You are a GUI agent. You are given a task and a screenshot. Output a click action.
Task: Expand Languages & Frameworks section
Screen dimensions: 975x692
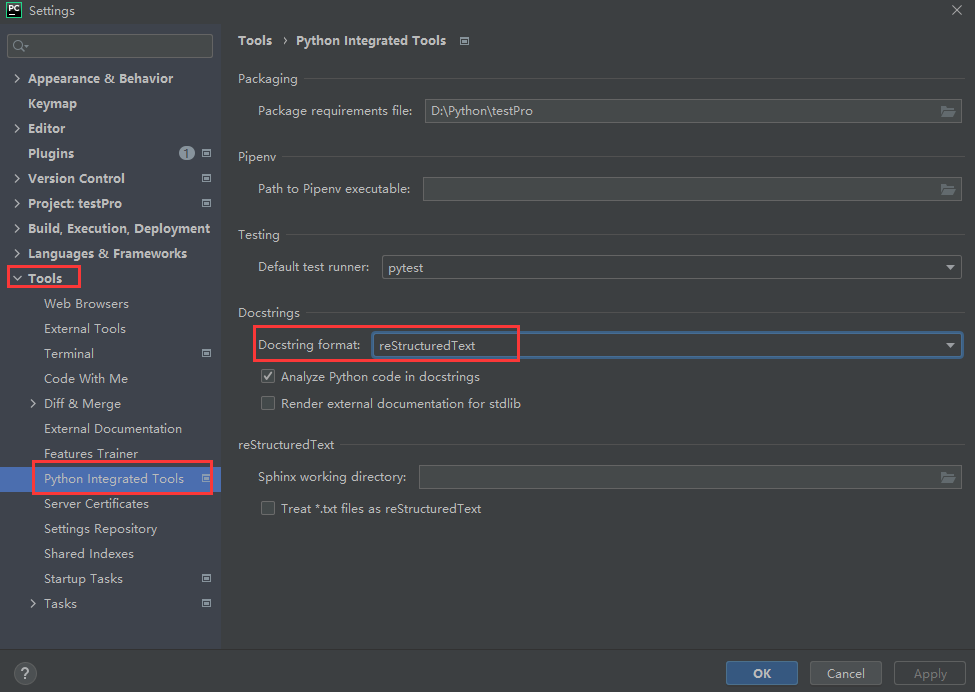point(17,253)
